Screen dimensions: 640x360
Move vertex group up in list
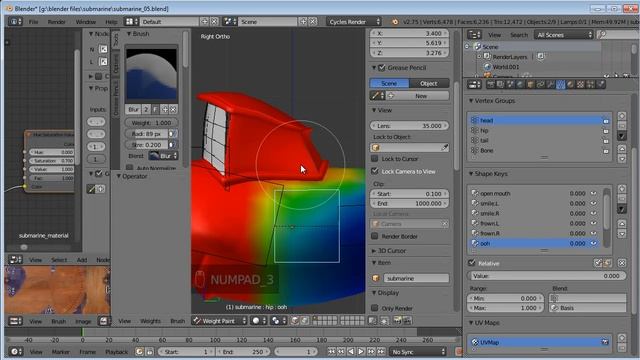(x=622, y=149)
